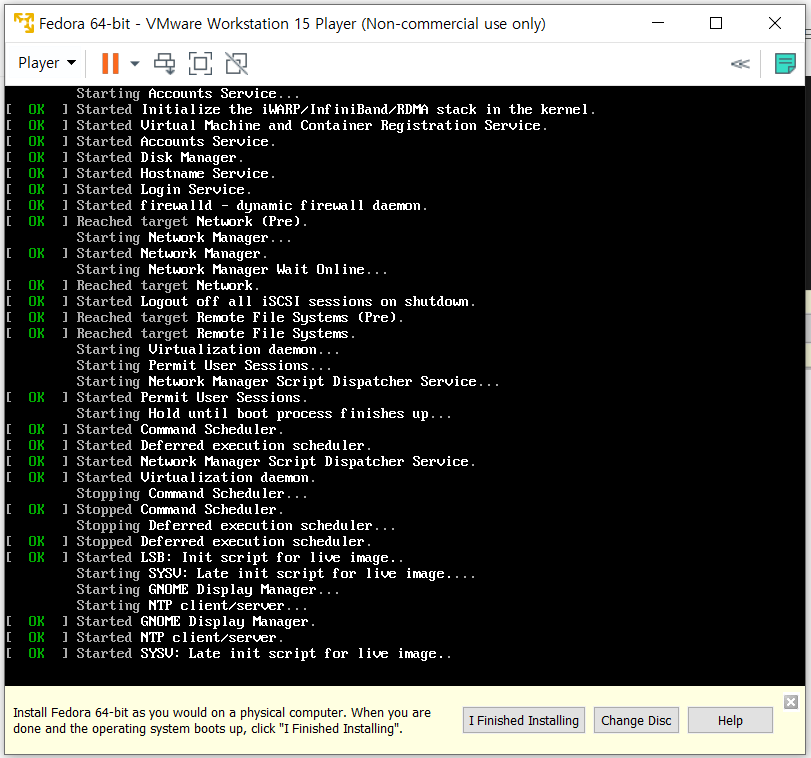The height and width of the screenshot is (758, 811).
Task: Click 'Started firewalld - dynamic firewall daemon' line
Action: [217, 206]
